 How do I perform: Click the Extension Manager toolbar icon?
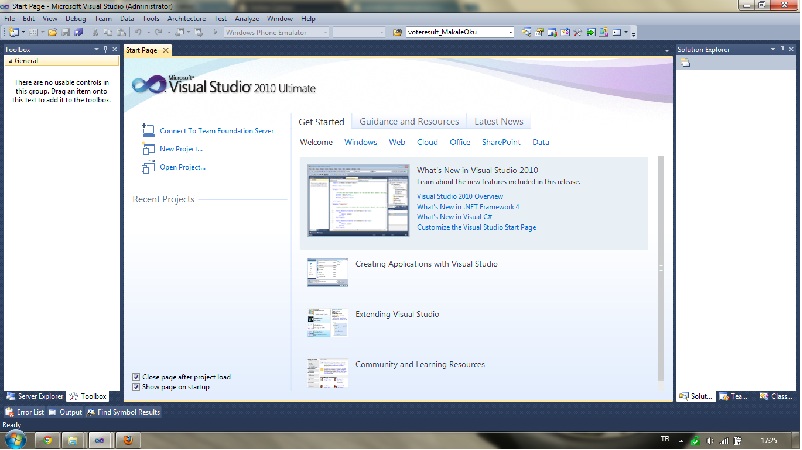point(604,32)
